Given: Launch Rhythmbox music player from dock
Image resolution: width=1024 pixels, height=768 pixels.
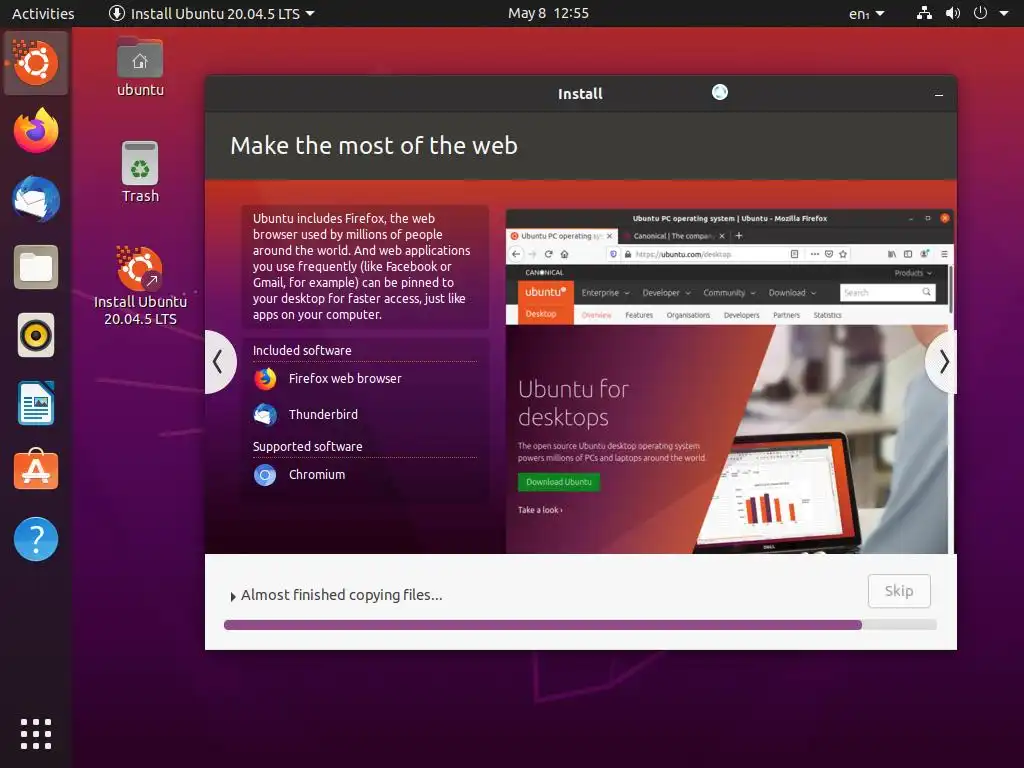Looking at the screenshot, I should coord(36,336).
